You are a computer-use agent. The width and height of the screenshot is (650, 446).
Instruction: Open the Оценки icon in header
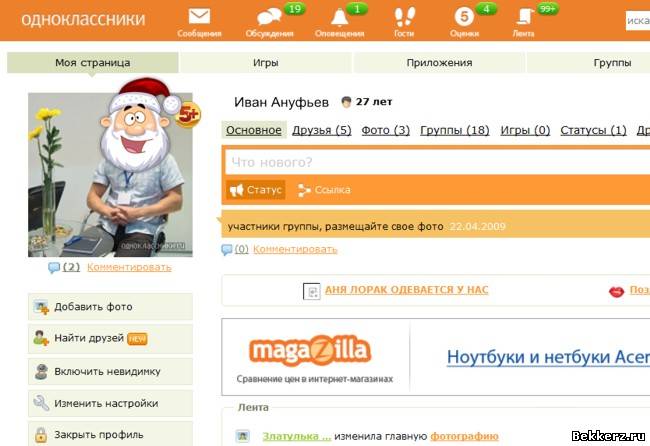464,17
